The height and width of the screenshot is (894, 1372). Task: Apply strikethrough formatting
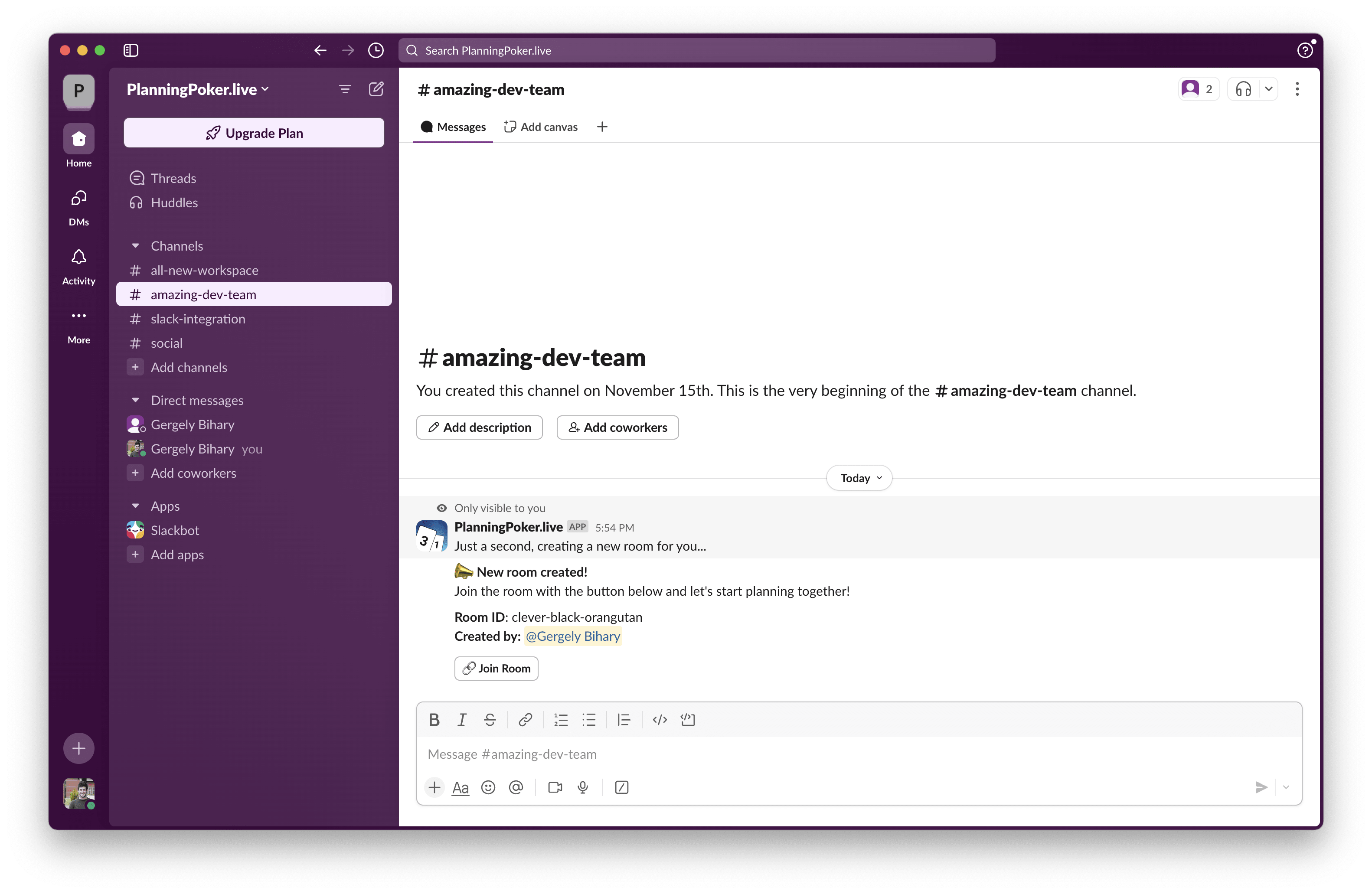pyautogui.click(x=490, y=719)
